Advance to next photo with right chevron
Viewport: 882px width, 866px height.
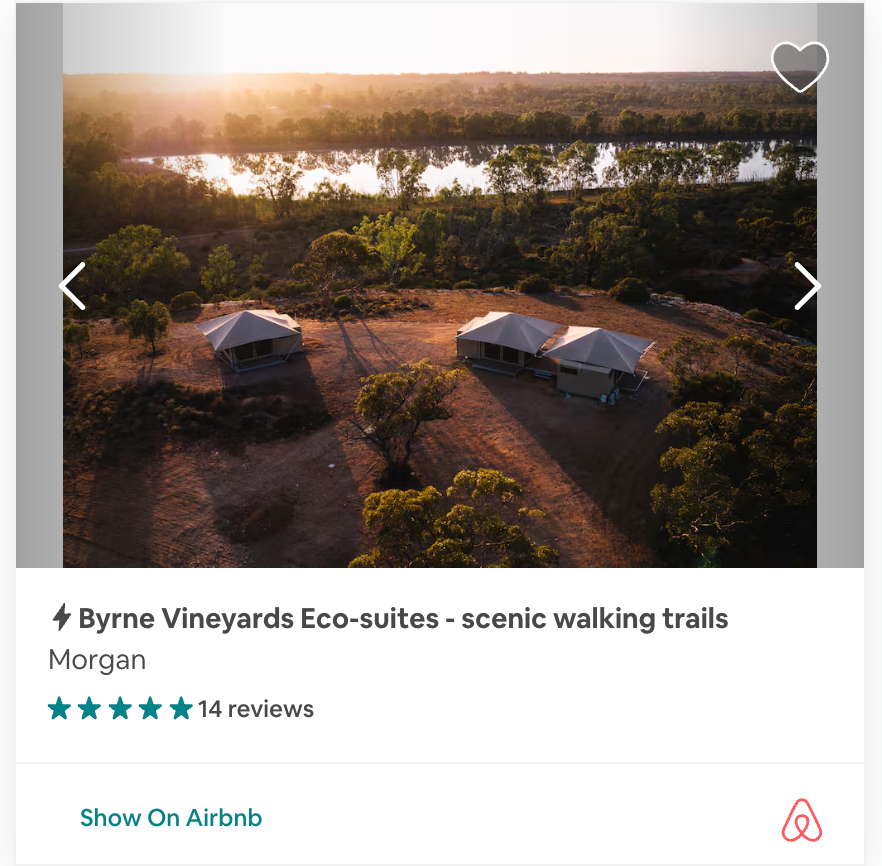tap(807, 286)
